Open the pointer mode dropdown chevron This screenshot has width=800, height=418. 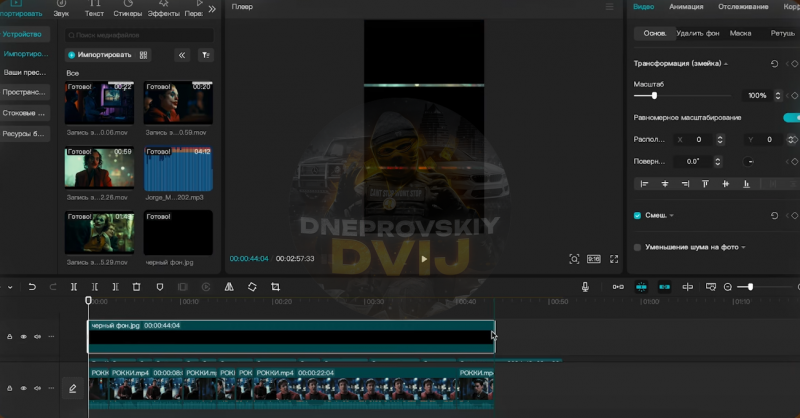(x=10, y=287)
